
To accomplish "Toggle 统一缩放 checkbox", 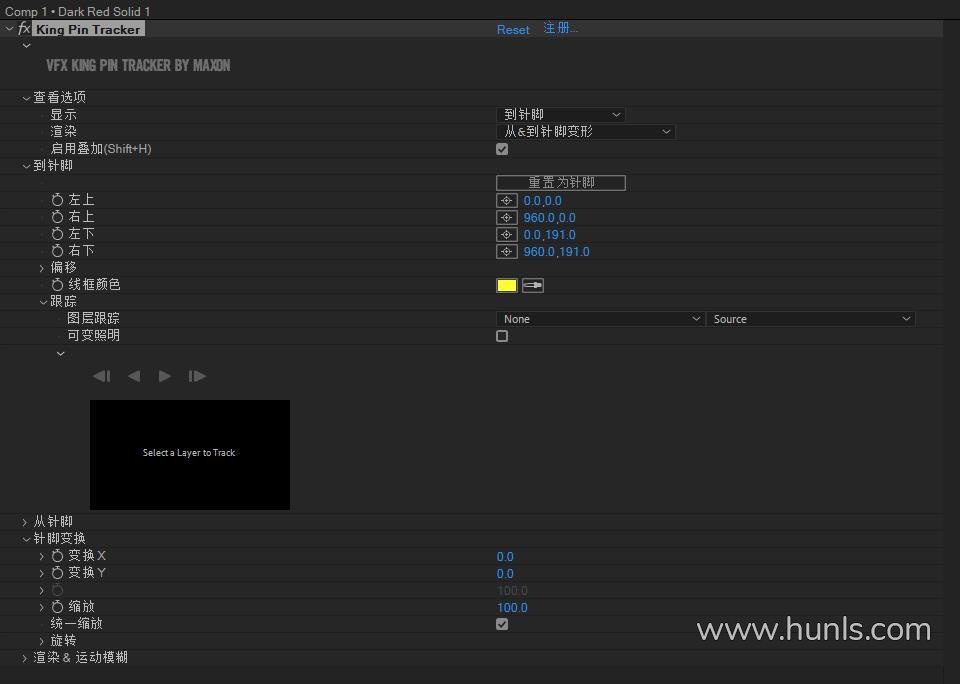I will pos(502,624).
